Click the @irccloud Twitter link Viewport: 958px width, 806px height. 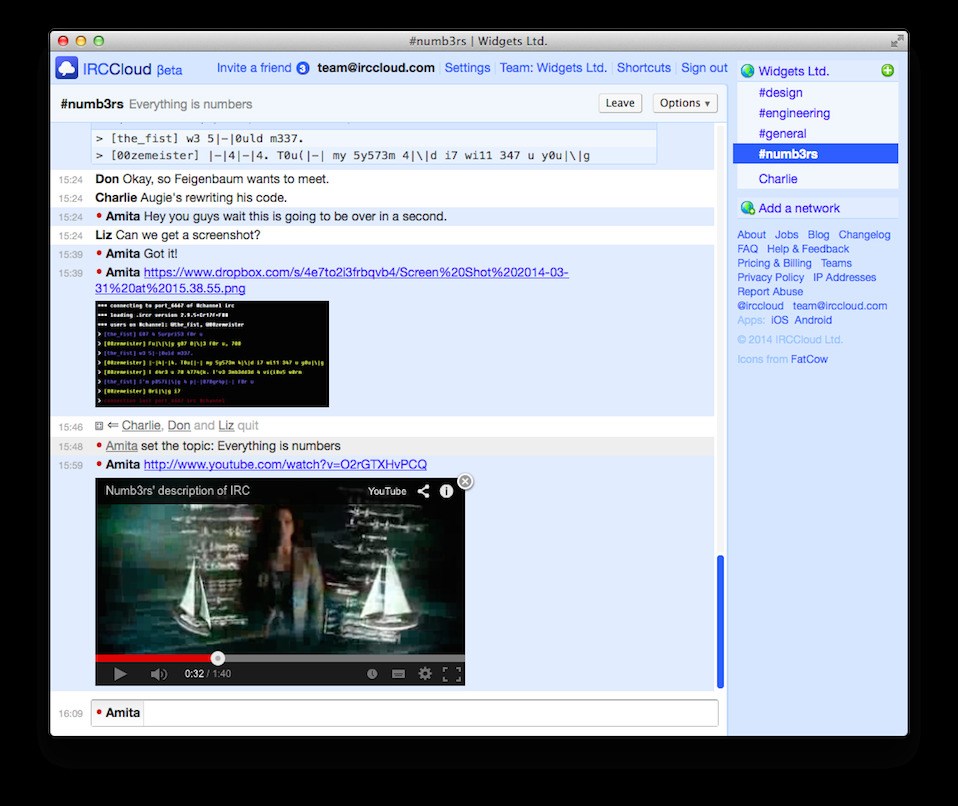tap(760, 306)
